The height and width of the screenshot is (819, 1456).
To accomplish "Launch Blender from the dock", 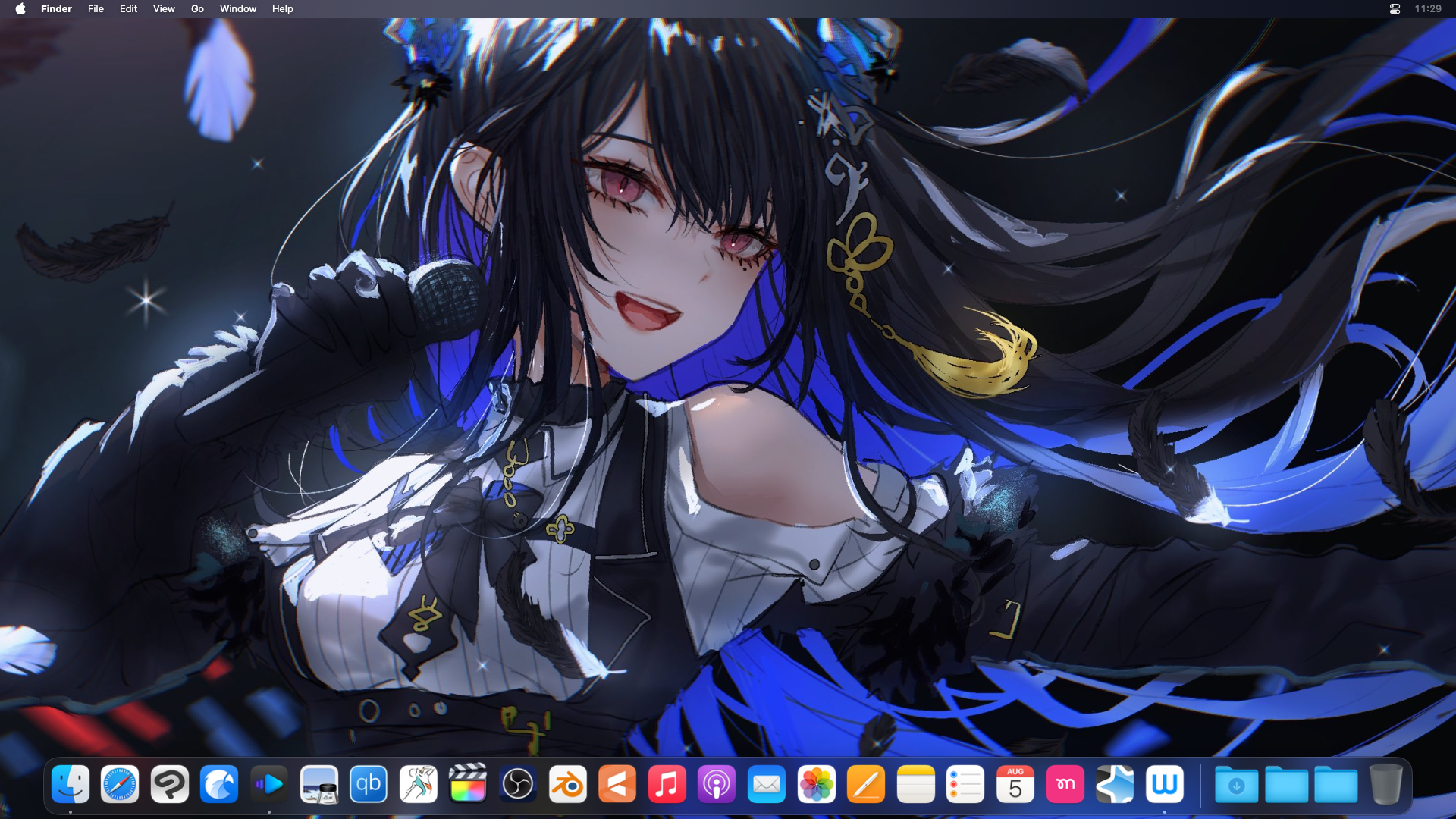I will pos(567,784).
